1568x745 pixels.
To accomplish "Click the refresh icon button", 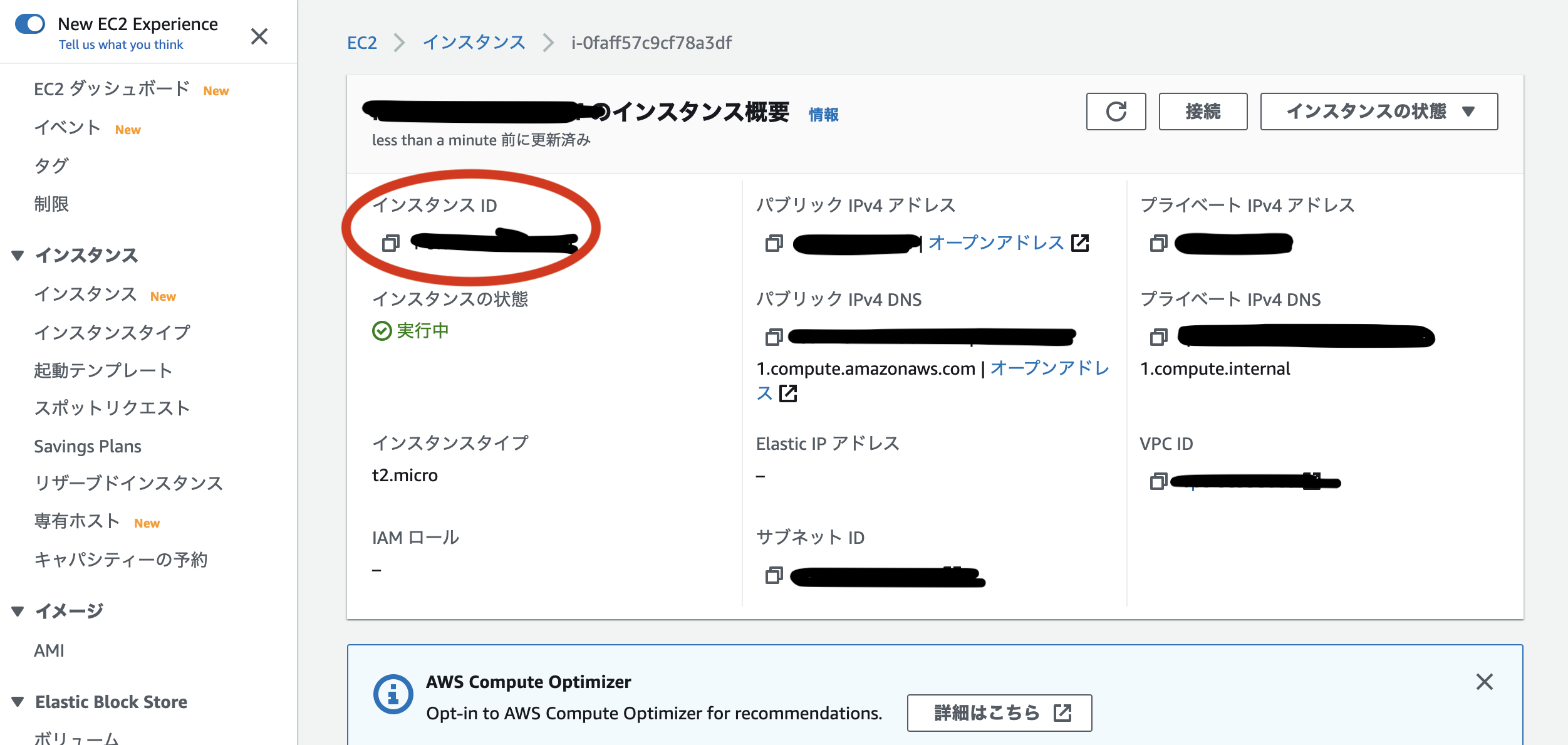I will (1116, 112).
